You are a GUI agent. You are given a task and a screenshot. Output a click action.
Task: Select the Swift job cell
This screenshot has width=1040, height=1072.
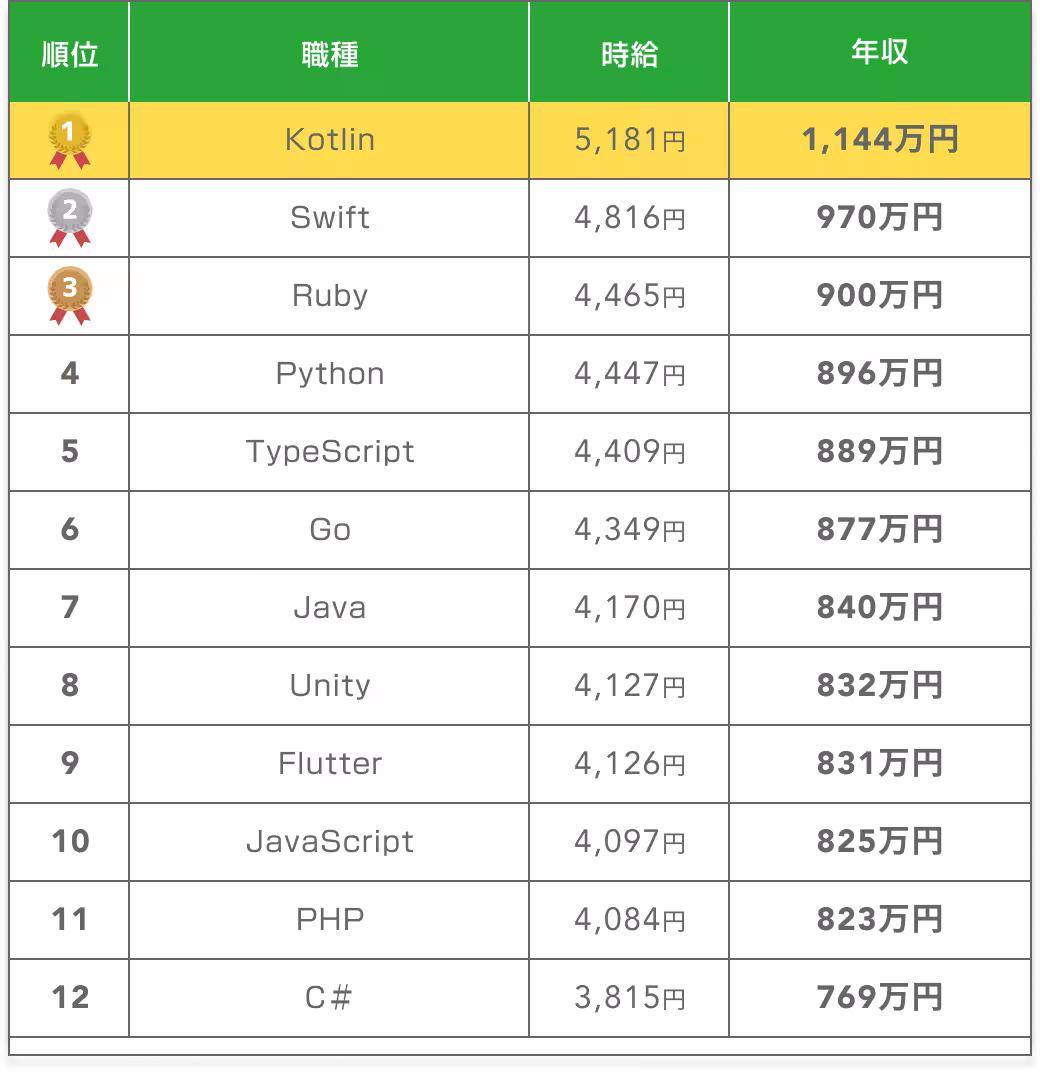(329, 218)
